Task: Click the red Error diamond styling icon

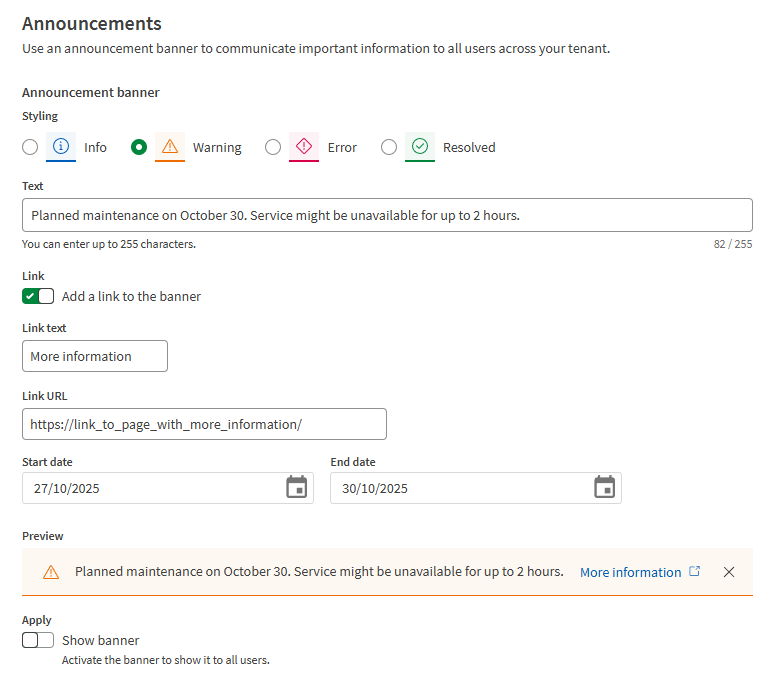Action: coord(304,147)
